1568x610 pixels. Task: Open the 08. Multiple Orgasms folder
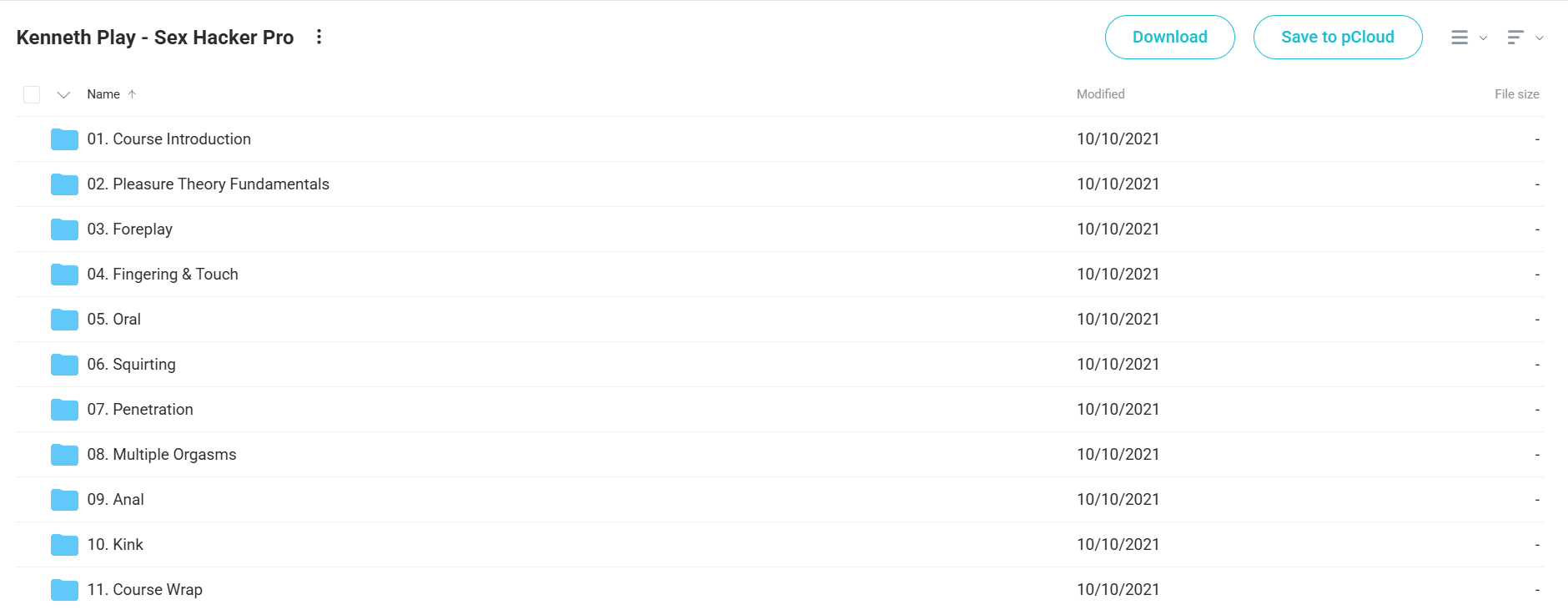coord(162,455)
